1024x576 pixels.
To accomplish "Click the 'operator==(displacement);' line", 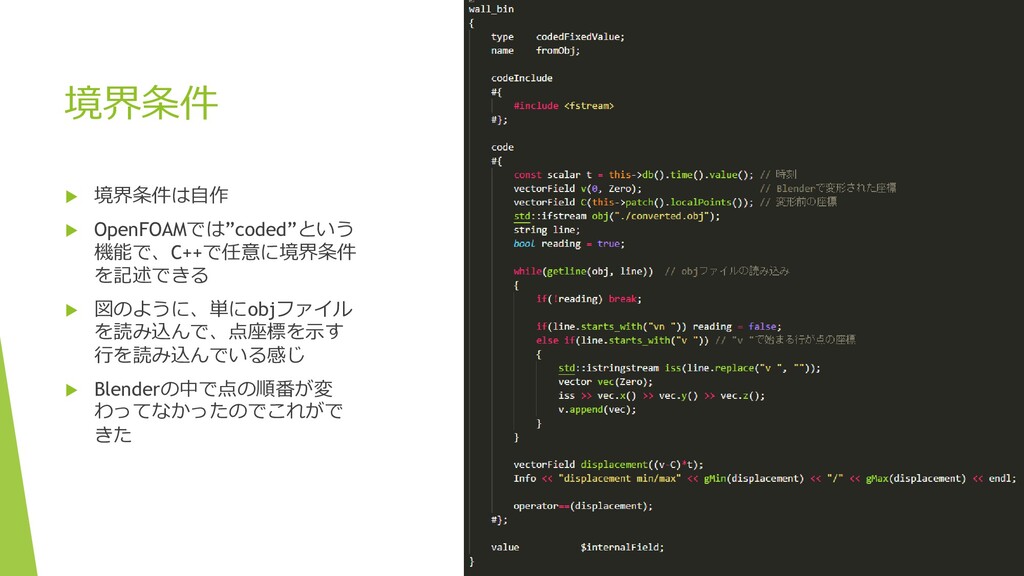I will (x=583, y=506).
